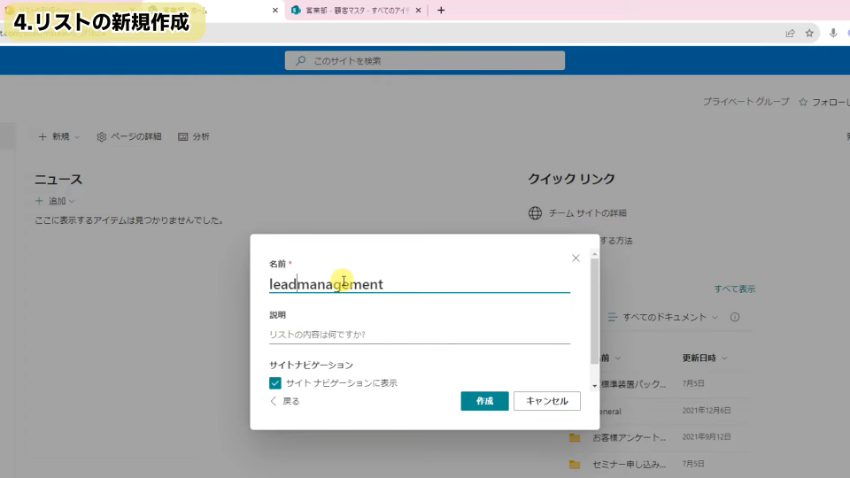Click the 説明 description input field

point(419,335)
